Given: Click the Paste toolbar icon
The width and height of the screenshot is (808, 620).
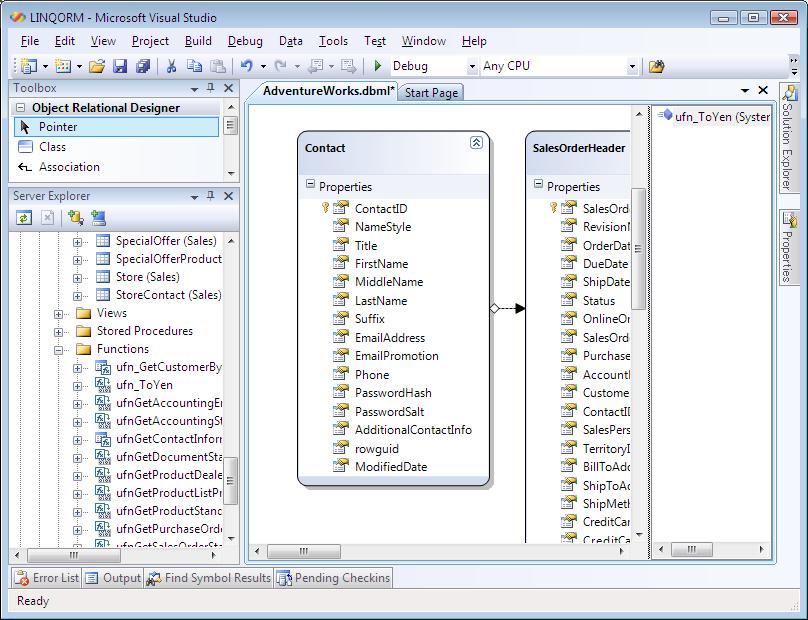Looking at the screenshot, I should point(218,66).
